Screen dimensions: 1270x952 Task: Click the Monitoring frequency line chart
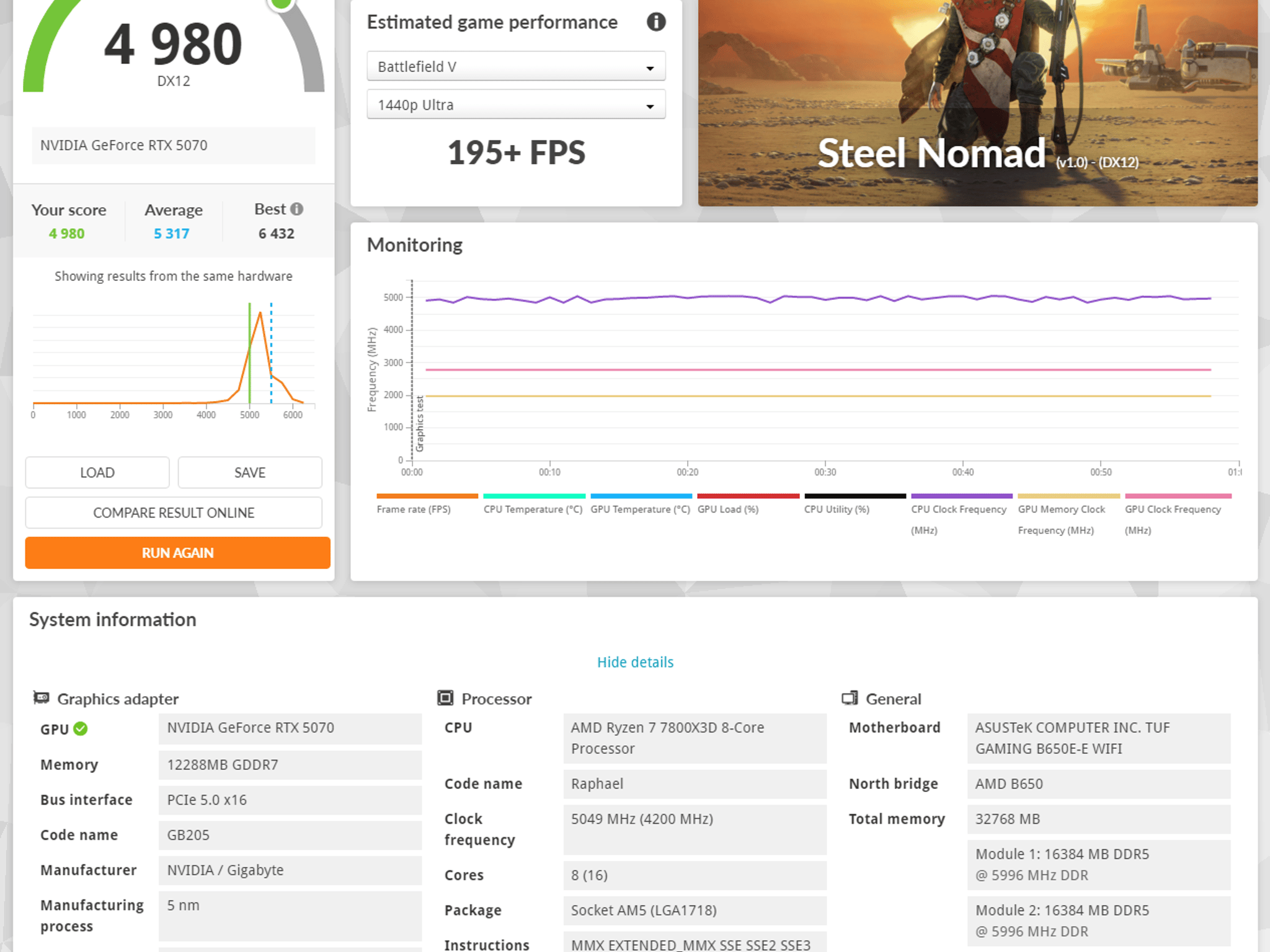point(804,378)
